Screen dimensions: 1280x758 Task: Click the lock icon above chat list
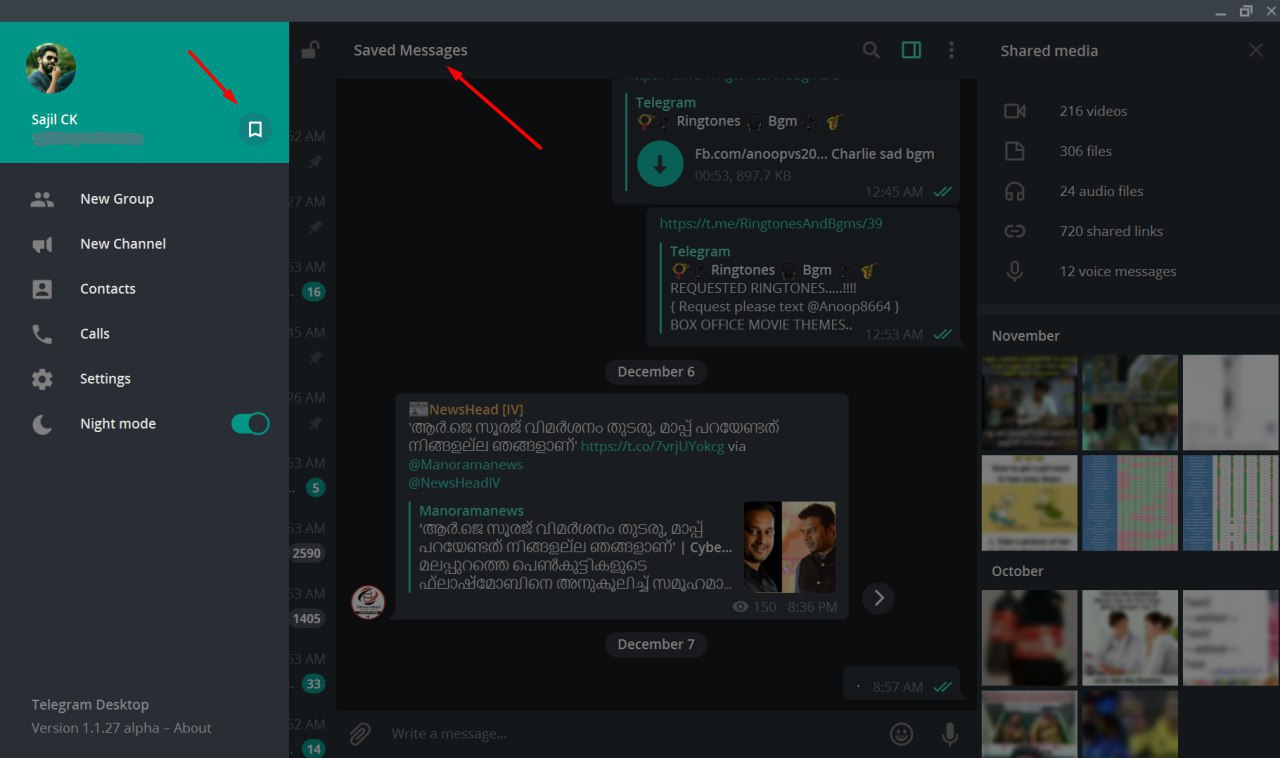point(311,49)
